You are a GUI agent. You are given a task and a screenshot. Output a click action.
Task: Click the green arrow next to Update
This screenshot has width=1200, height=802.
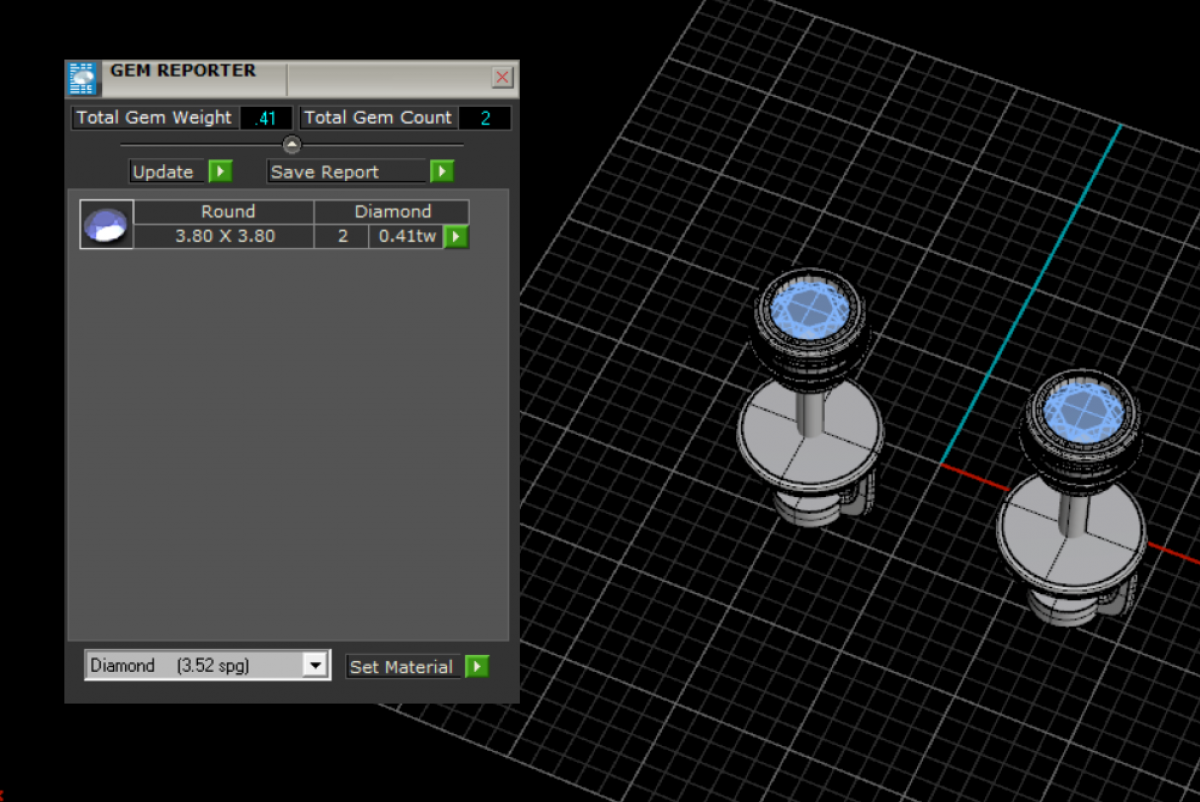(x=220, y=171)
